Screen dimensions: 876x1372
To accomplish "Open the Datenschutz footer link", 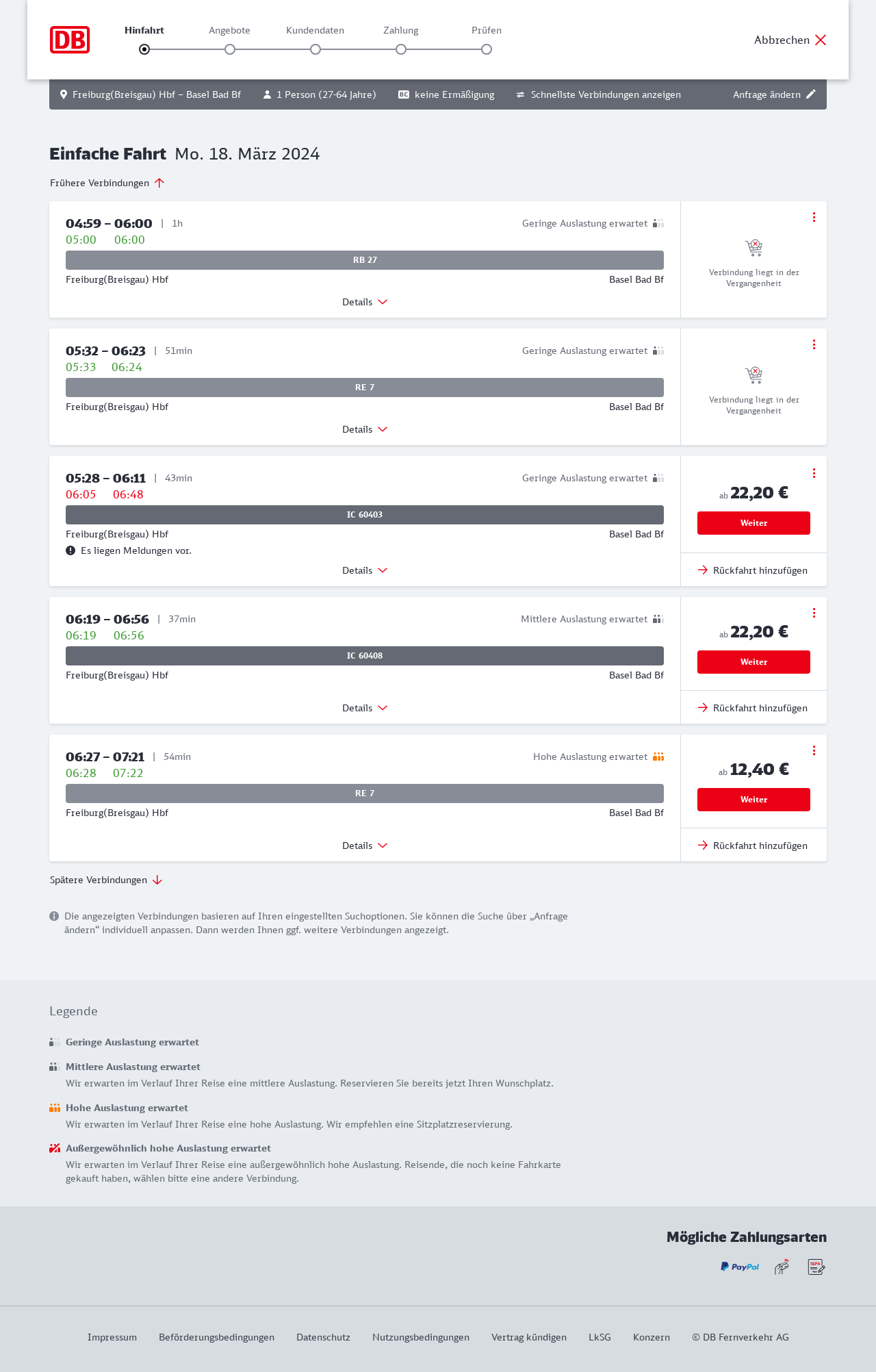I will pos(323,1337).
